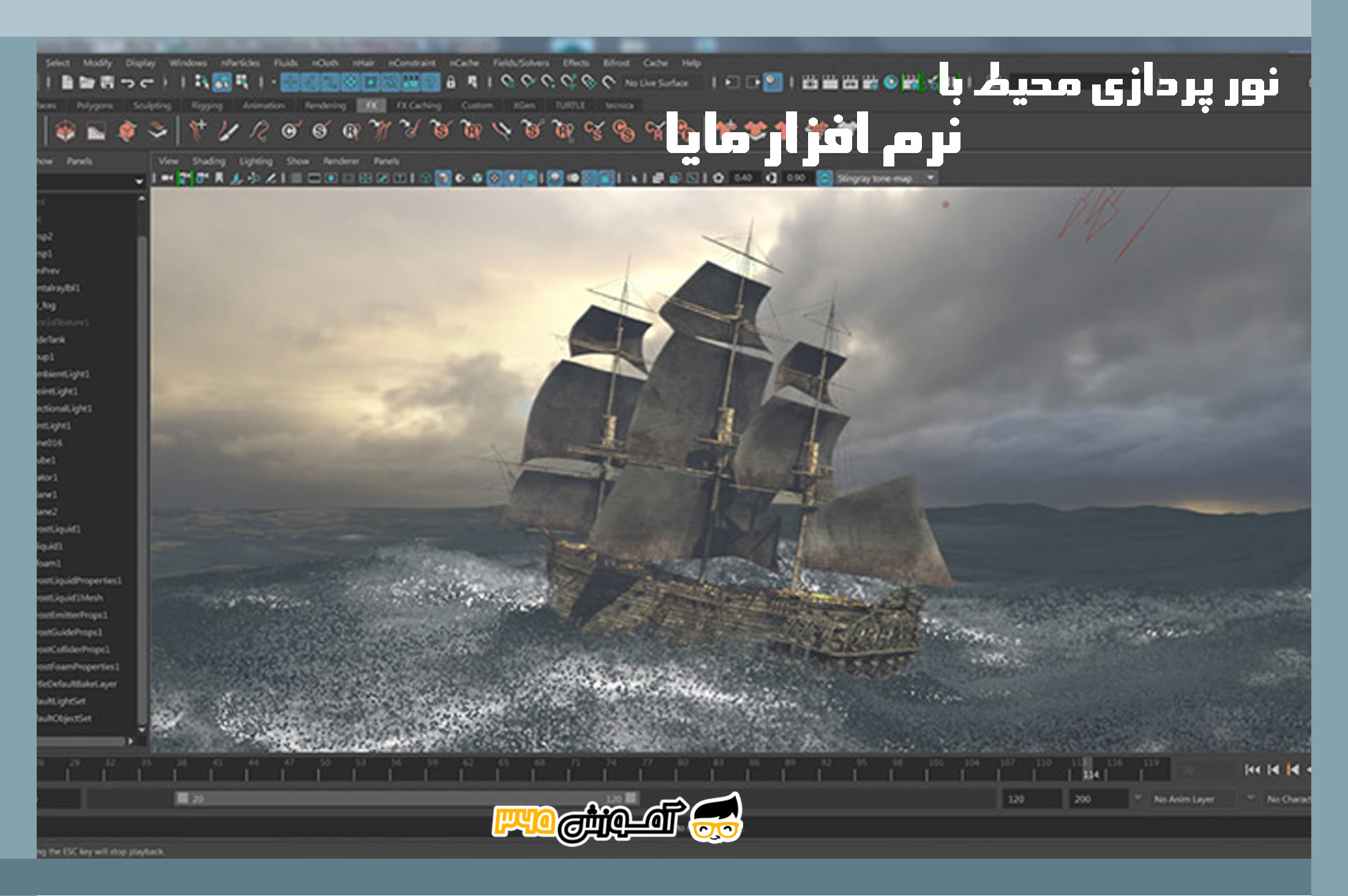
Task: Click the Bookmarks icon in panel toolbar
Action: click(x=219, y=178)
